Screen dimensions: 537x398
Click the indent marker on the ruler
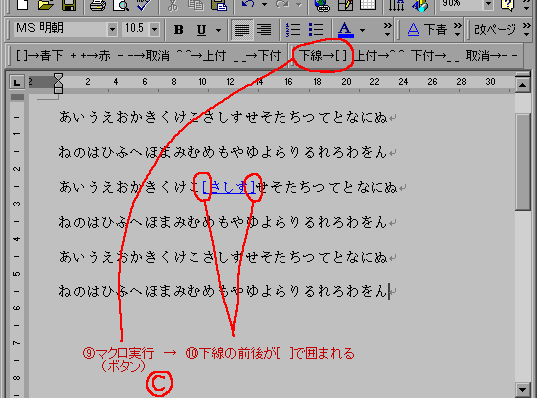click(59, 83)
